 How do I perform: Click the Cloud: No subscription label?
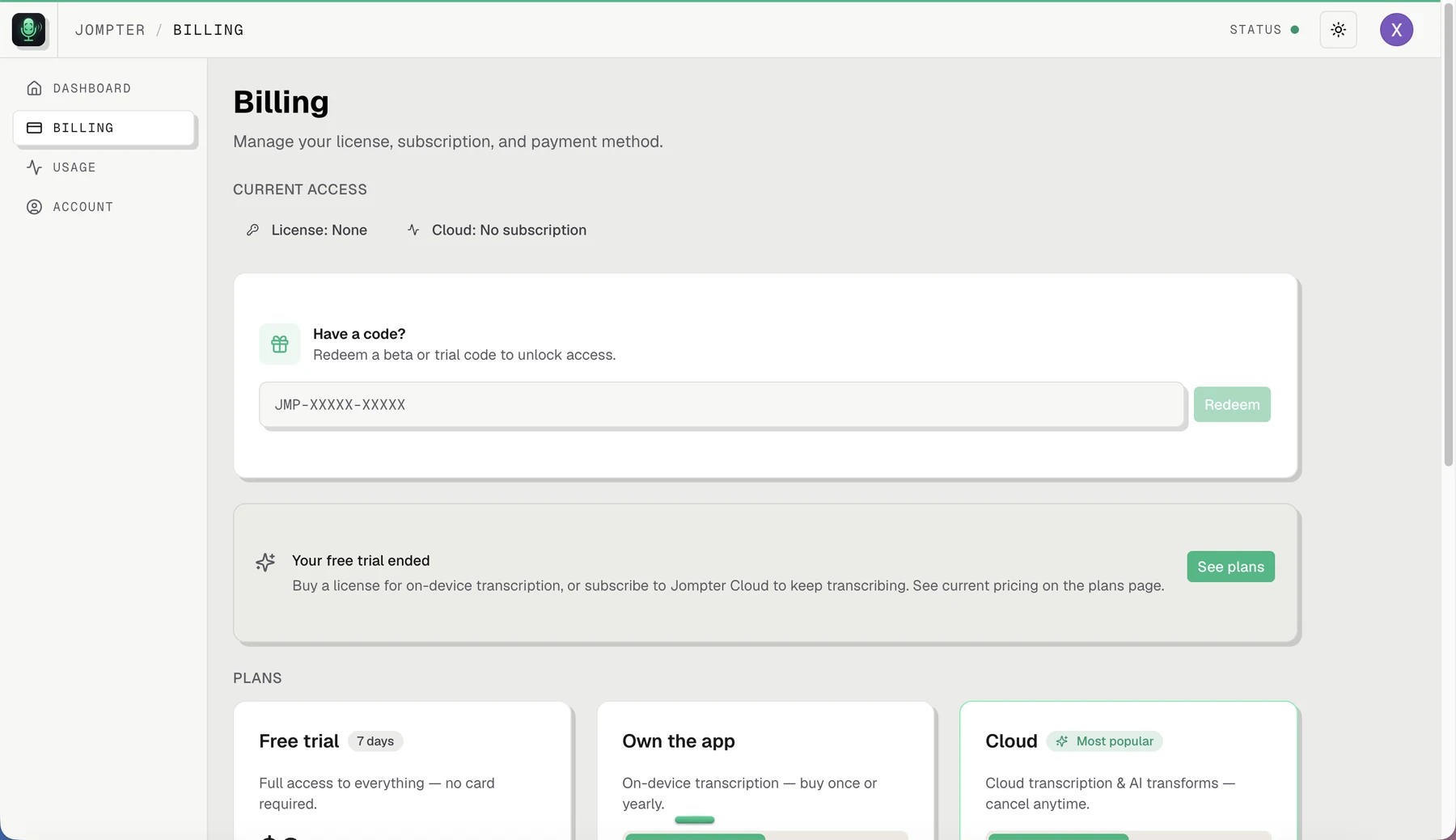tap(509, 230)
